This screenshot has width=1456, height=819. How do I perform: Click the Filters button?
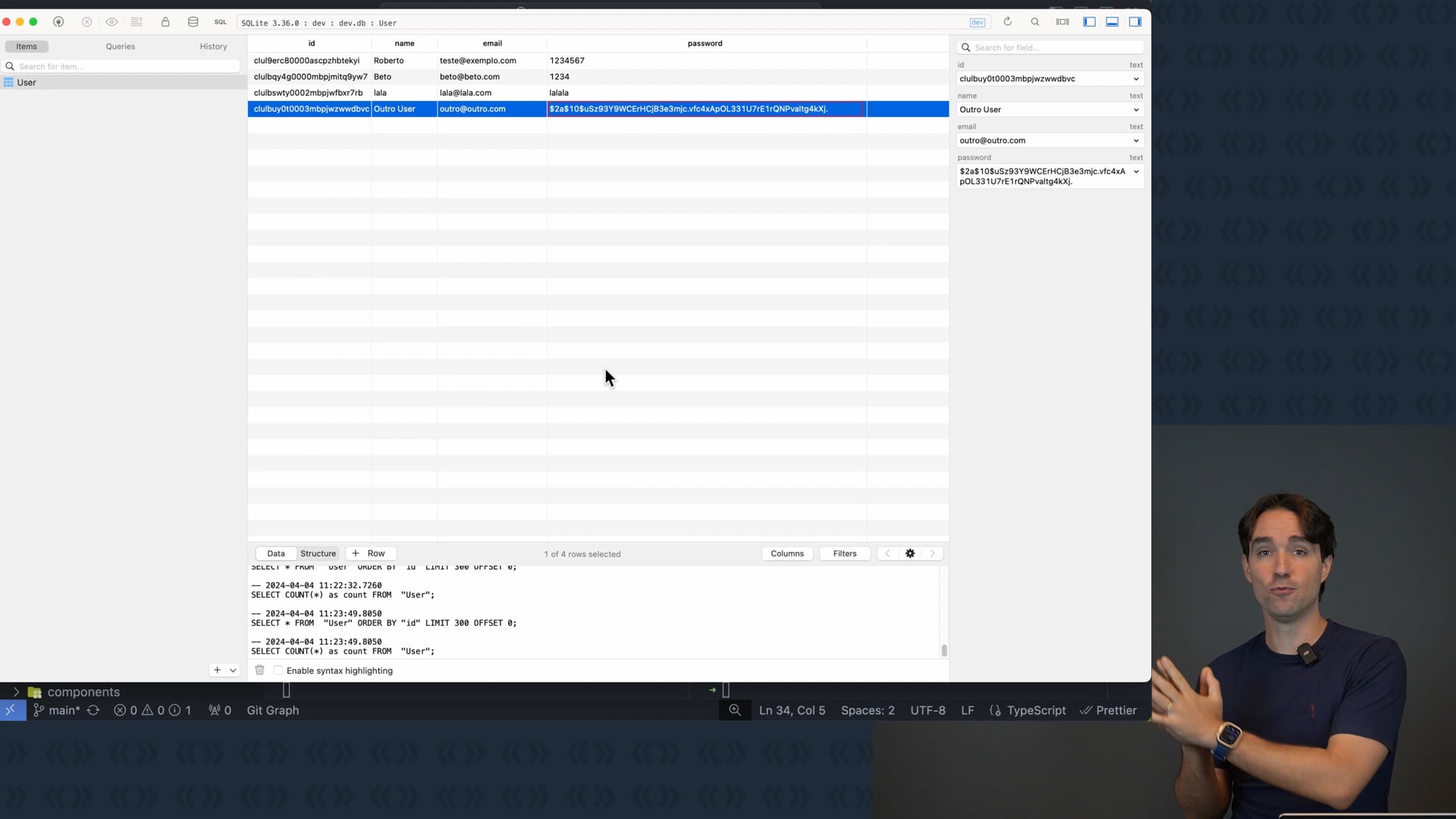coord(845,554)
